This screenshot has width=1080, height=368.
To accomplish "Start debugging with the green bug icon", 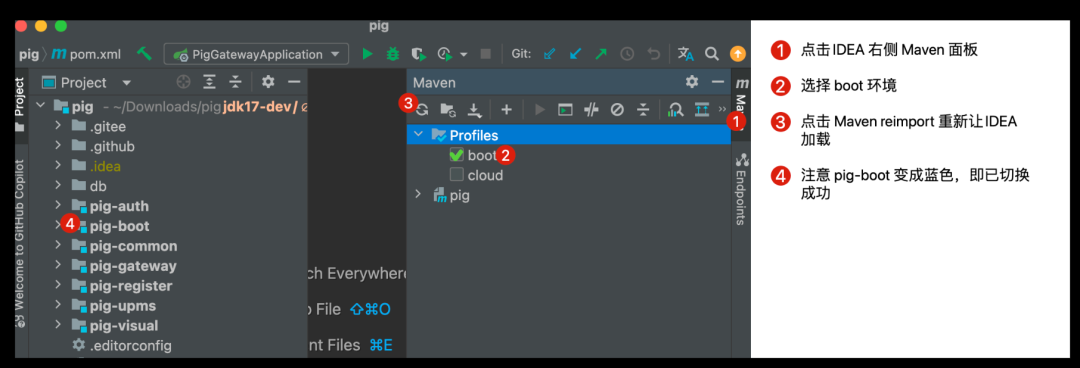I will [x=393, y=54].
